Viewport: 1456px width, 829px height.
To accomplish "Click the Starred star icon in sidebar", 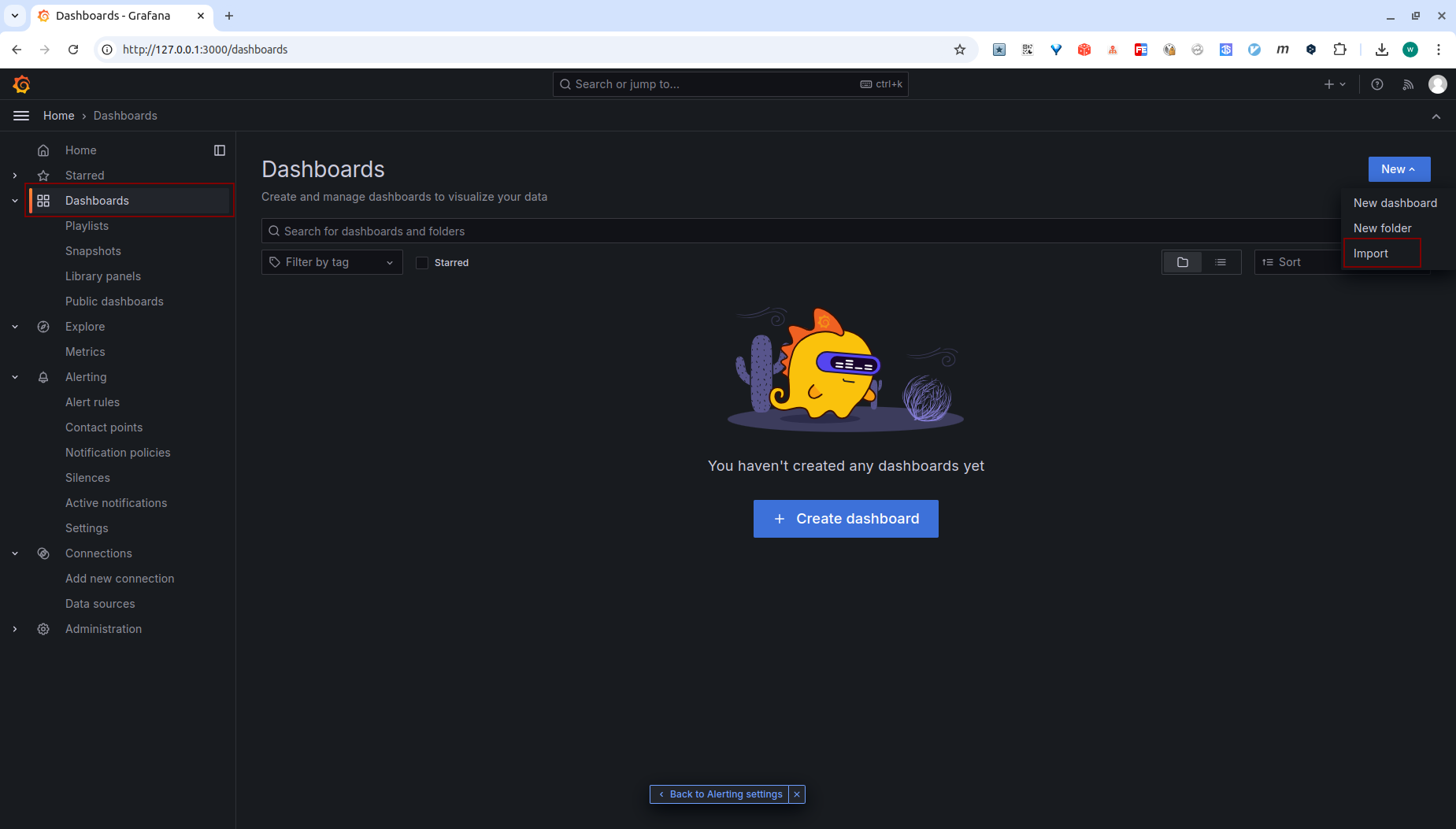I will 43,176.
